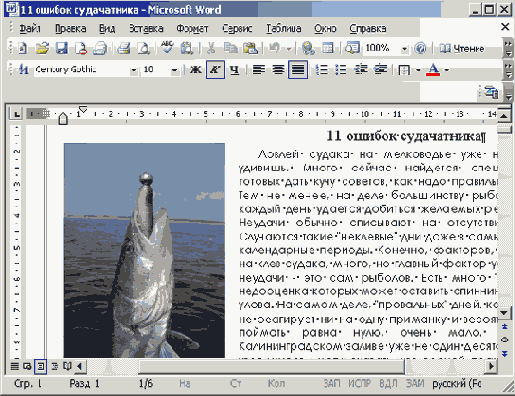Toggle bulleted list formatting
Screen dimensions: 515x396
click(x=341, y=69)
